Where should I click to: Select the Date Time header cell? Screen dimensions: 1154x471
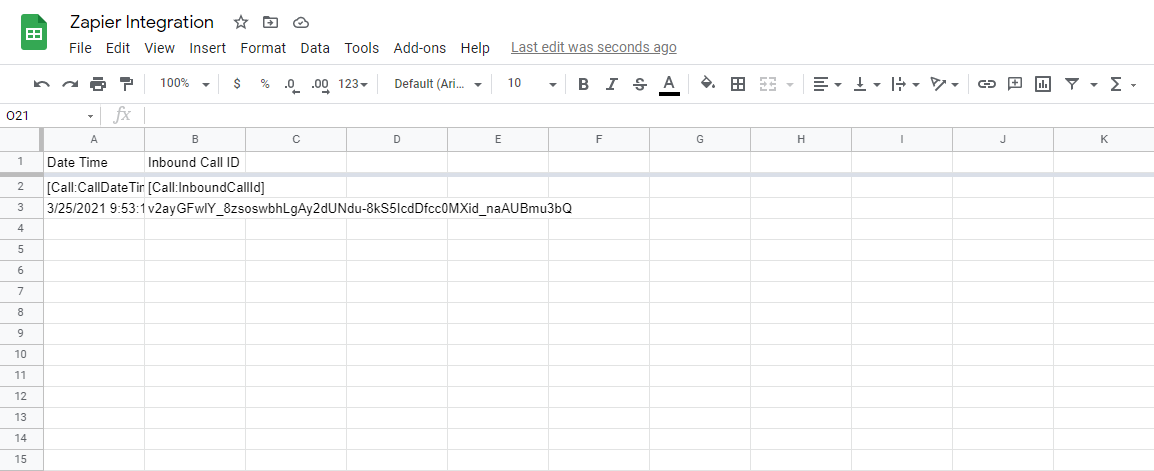tap(94, 162)
